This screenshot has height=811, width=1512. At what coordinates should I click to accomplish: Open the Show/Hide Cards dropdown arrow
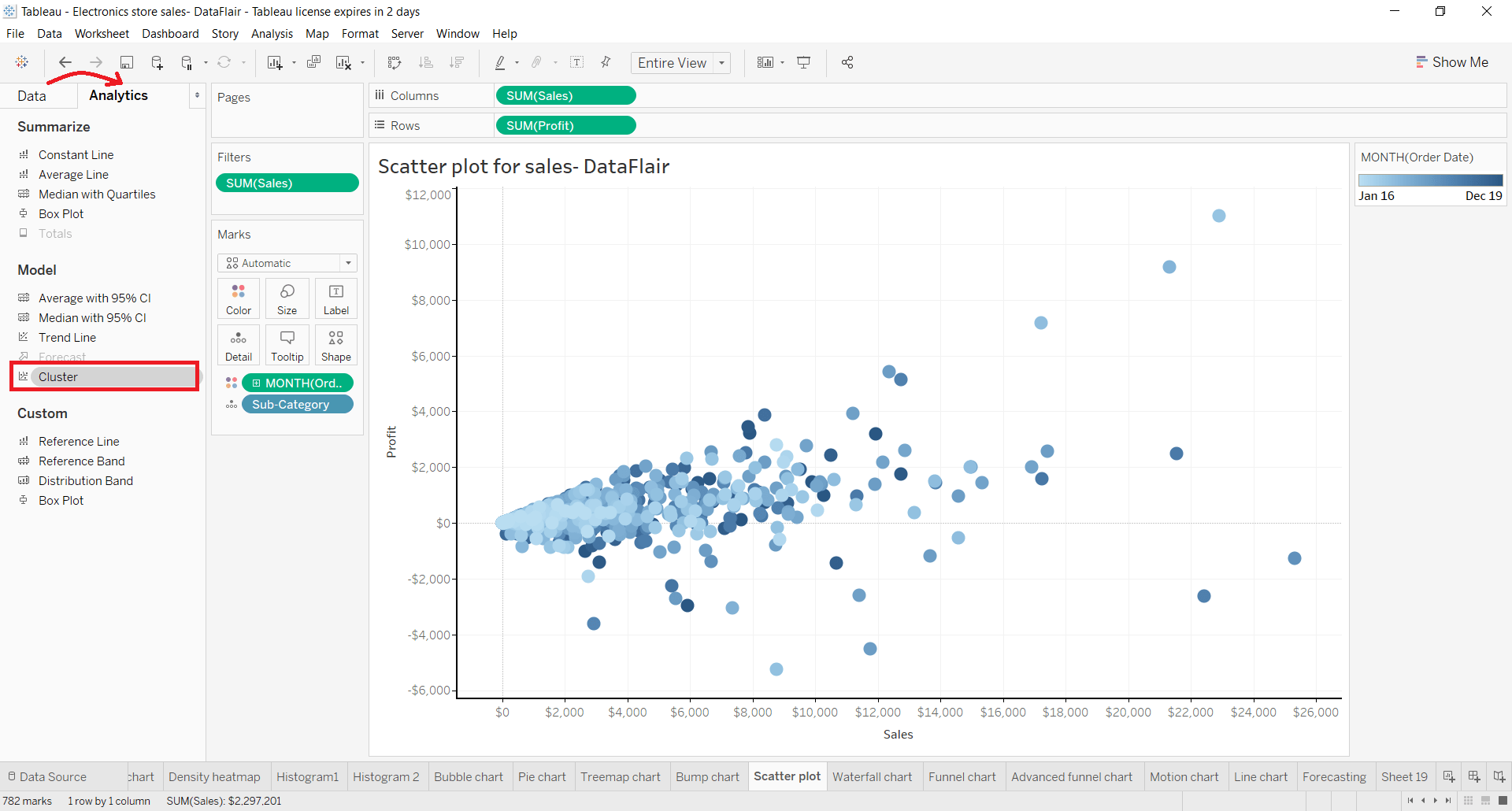coord(782,62)
